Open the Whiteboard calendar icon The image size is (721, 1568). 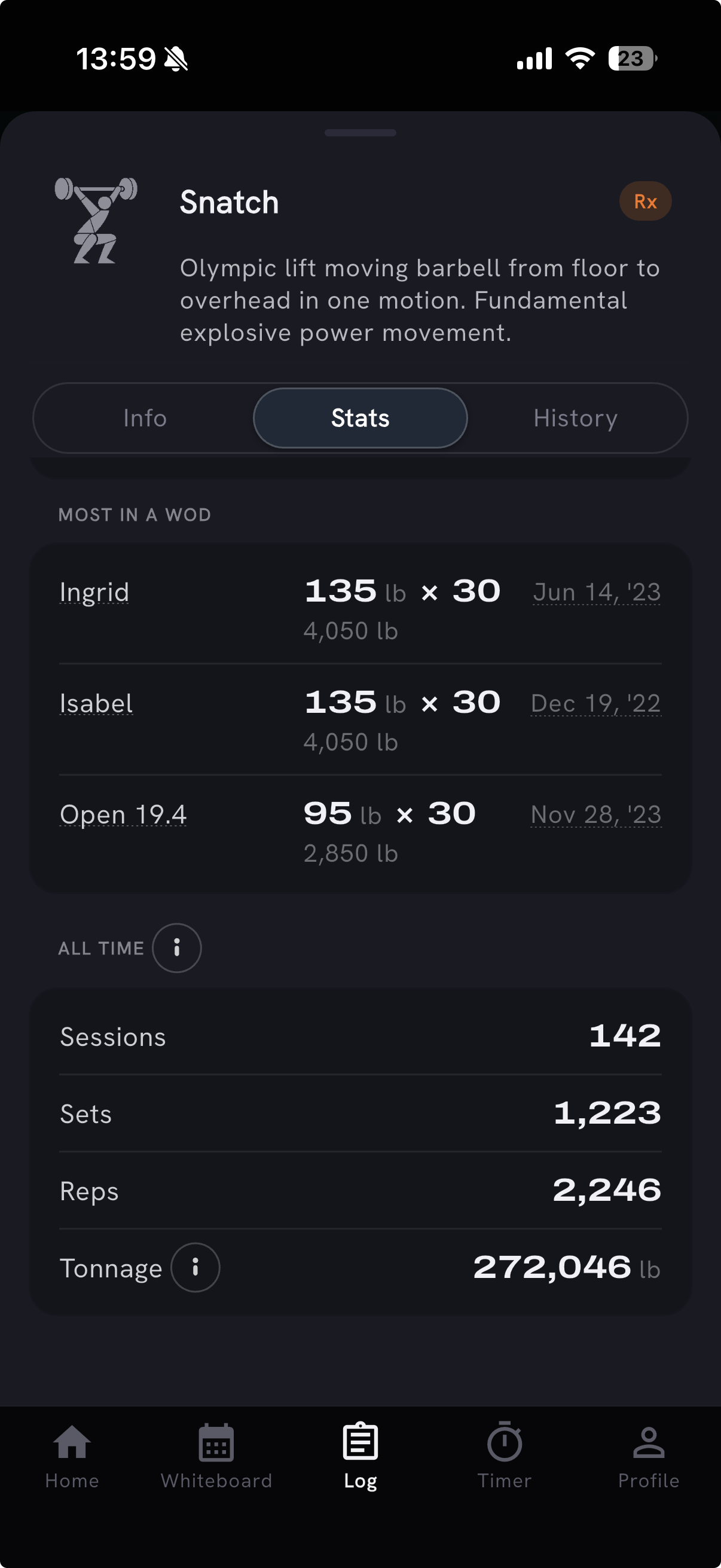[216, 1441]
